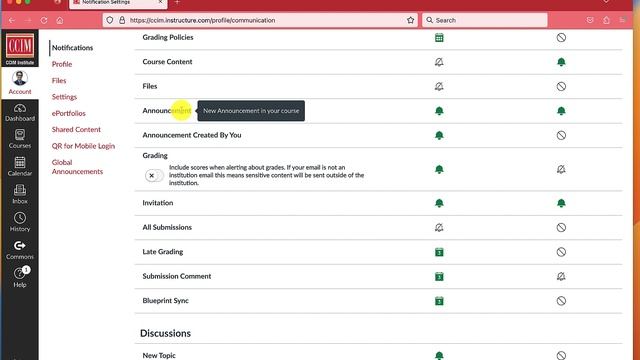The width and height of the screenshot is (640, 360).
Task: Open Account in Canvas sidebar
Action: (20, 83)
